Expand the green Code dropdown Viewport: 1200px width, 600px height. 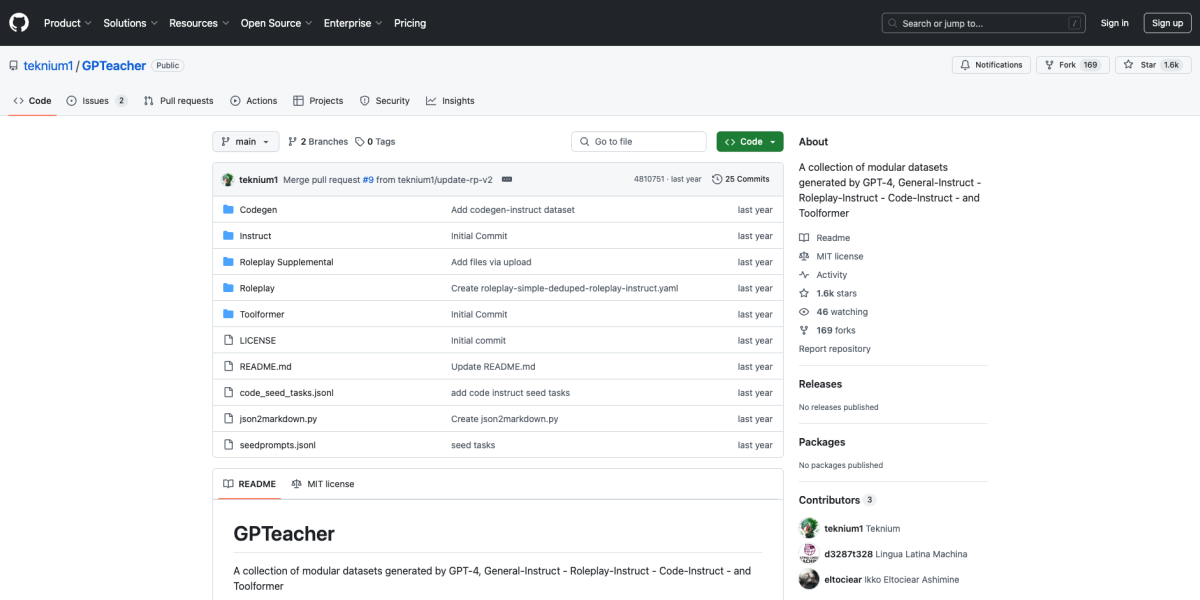click(x=750, y=142)
